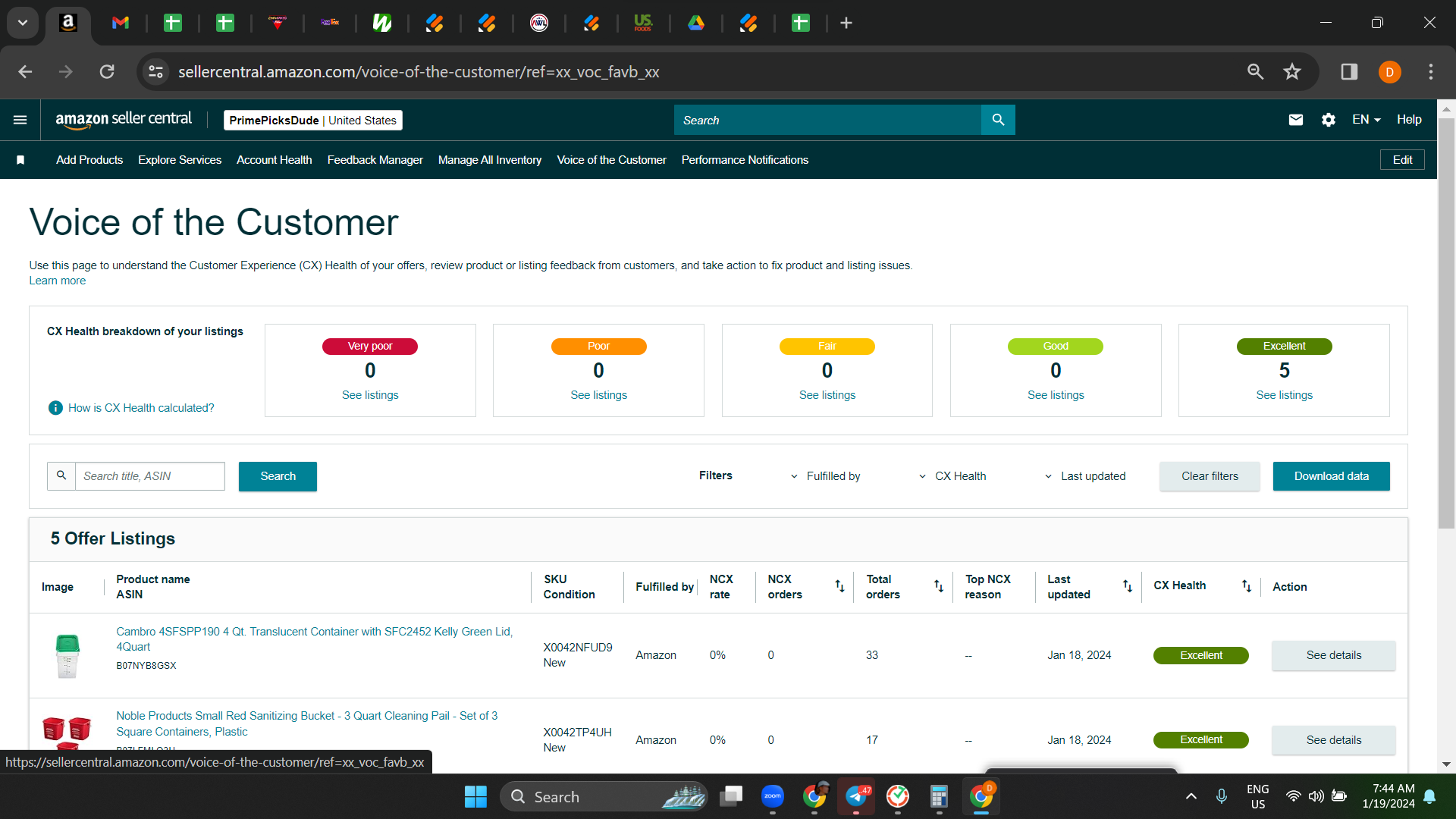Open Add Products menu item
Viewport: 1456px width, 819px height.
tap(89, 160)
